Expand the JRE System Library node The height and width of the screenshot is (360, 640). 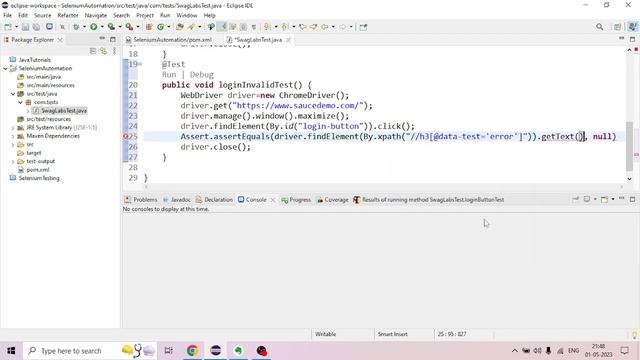(13, 128)
